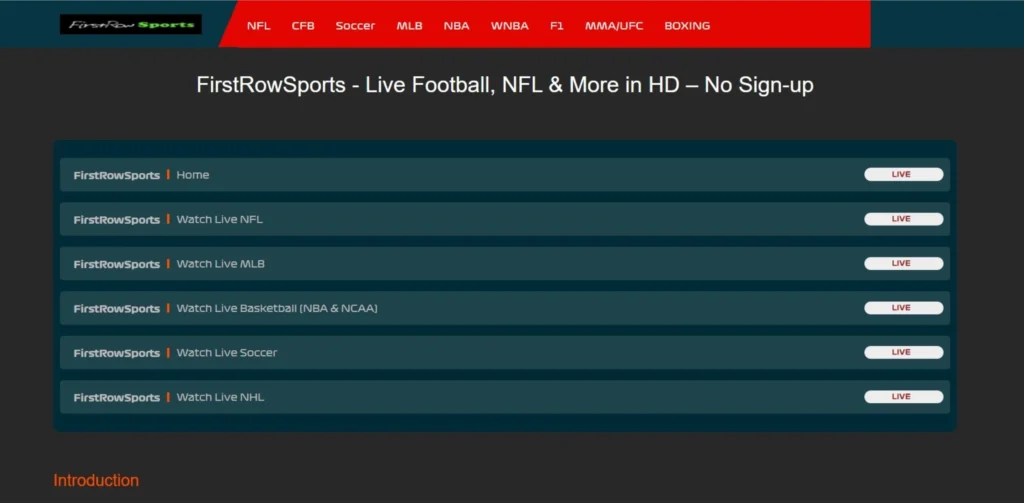
Task: Click LIVE button for Basketball row
Action: coord(904,308)
